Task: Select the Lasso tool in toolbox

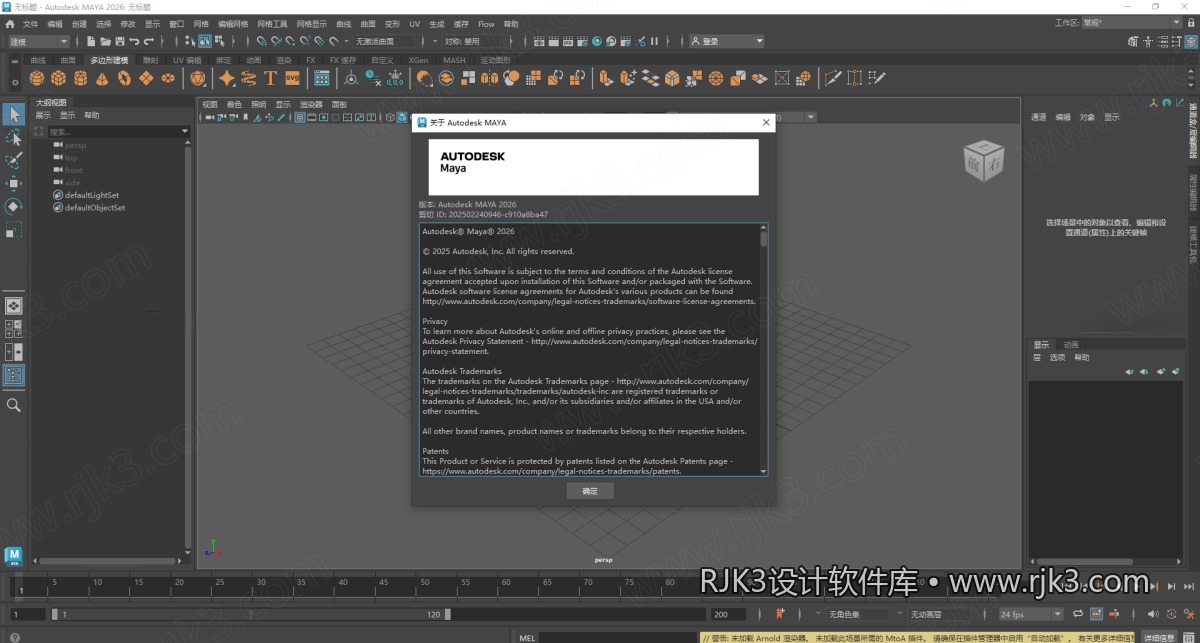Action: (x=14, y=137)
